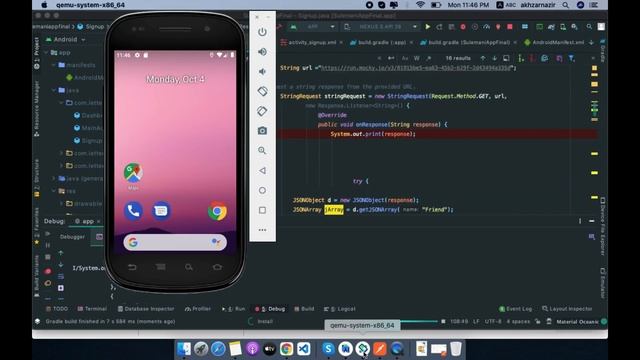Viewport: 640px width, 360px height.
Task: Toggle match case Aa option in find bar
Action: [405, 58]
